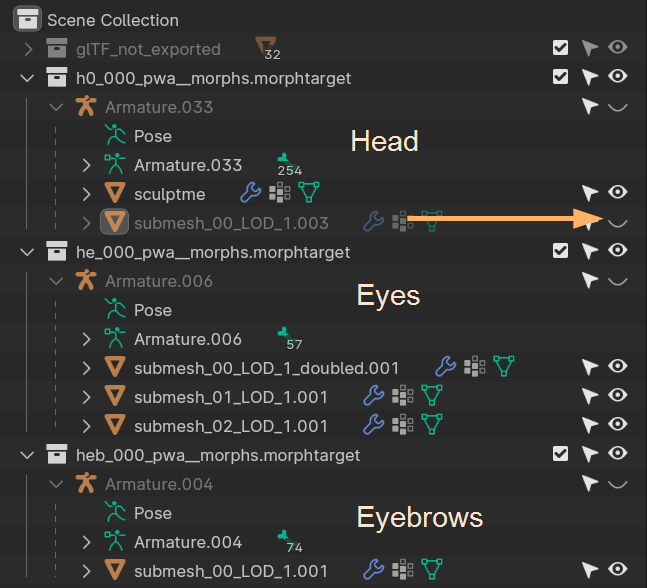Click the selectable arrow icon for sculptme
Viewport: 647px width, 588px height.
coord(590,193)
